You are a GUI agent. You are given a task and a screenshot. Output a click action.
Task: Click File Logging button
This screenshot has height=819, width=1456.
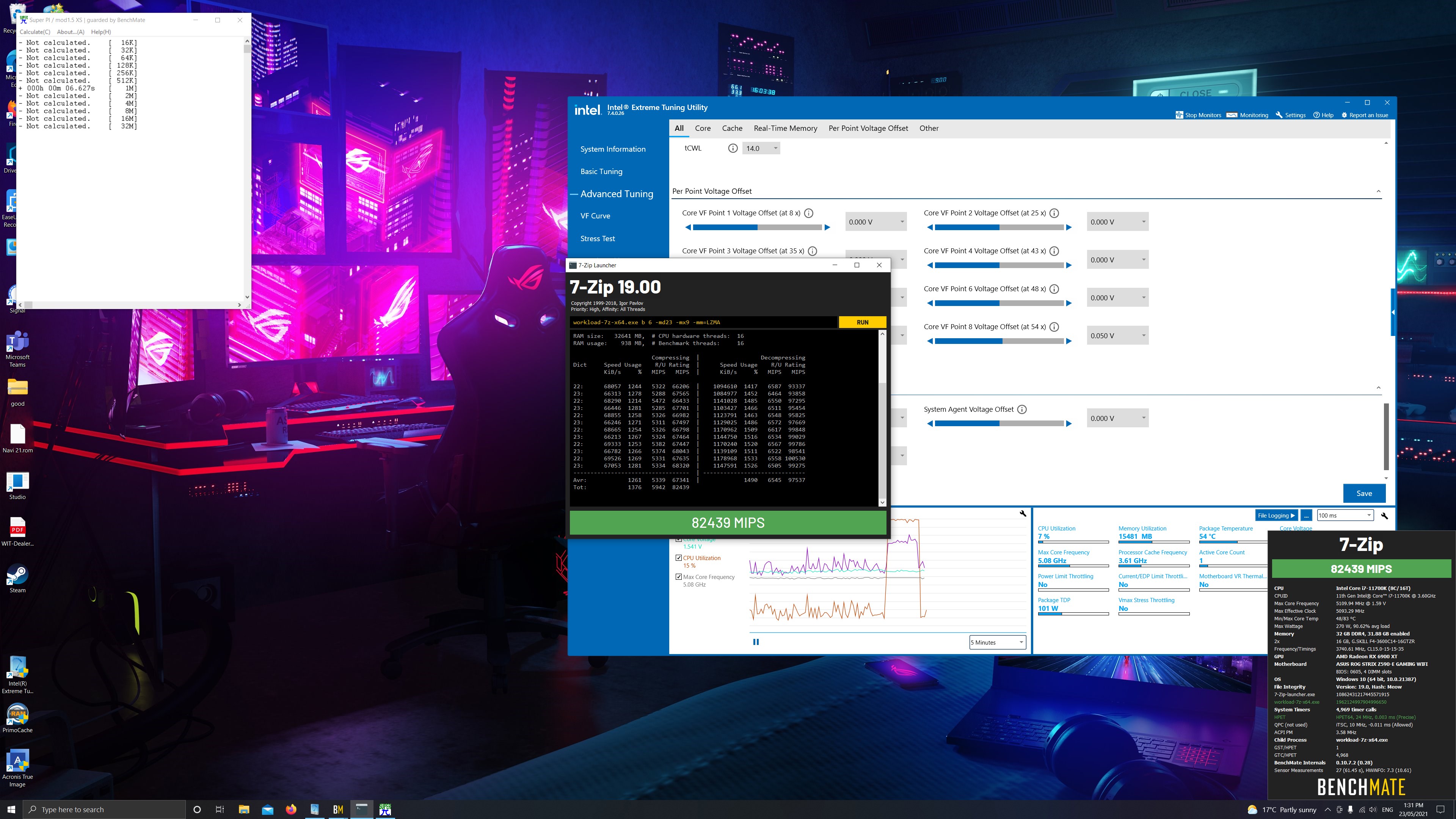coord(1276,516)
